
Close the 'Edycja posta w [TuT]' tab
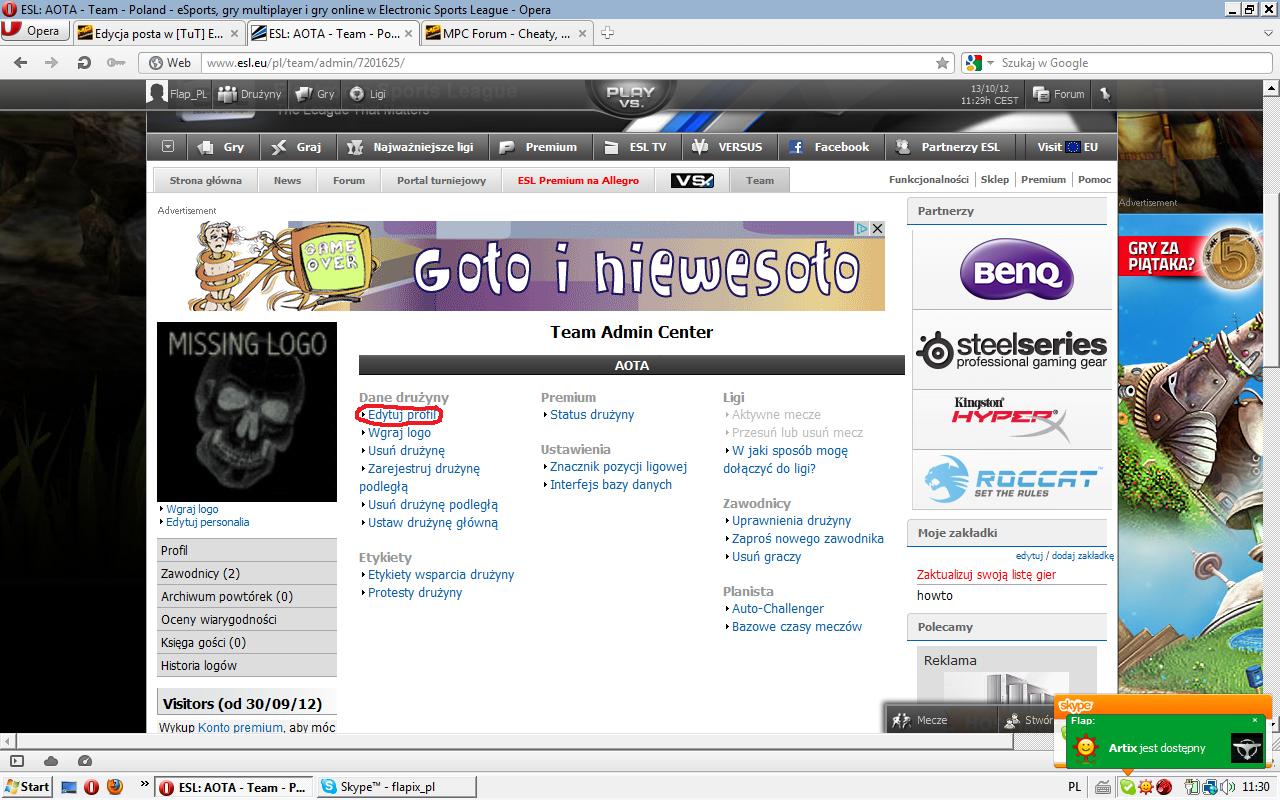point(235,33)
